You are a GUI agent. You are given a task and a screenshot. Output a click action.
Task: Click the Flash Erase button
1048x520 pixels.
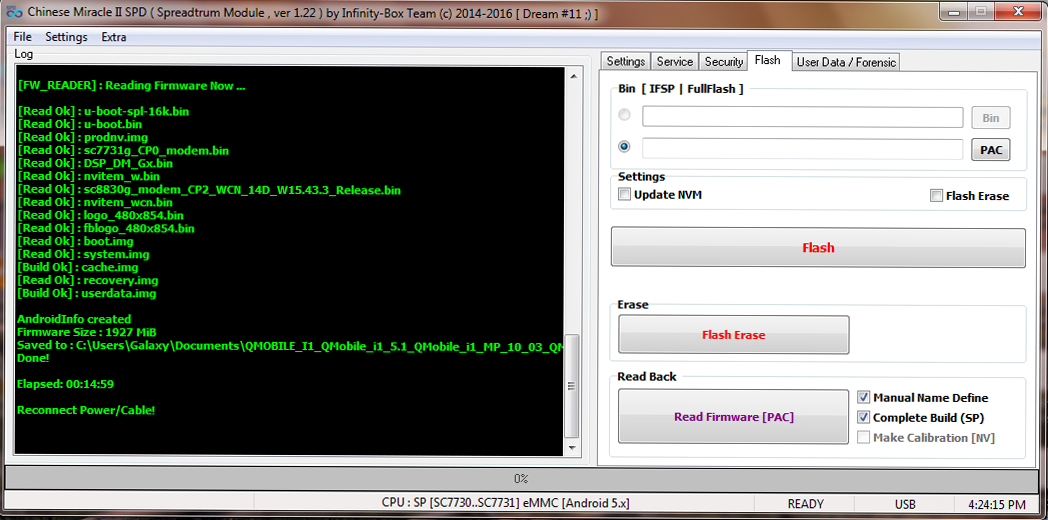click(733, 335)
